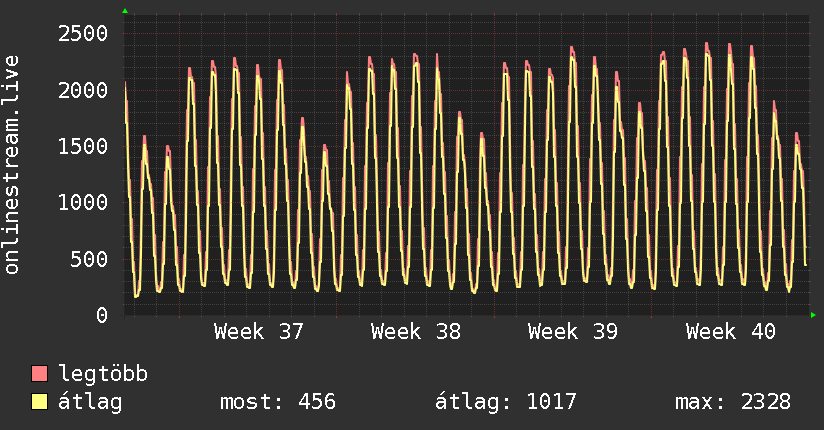Screen dimensions: 824x430
Task: Click the átlag legend label
Action: (90, 402)
